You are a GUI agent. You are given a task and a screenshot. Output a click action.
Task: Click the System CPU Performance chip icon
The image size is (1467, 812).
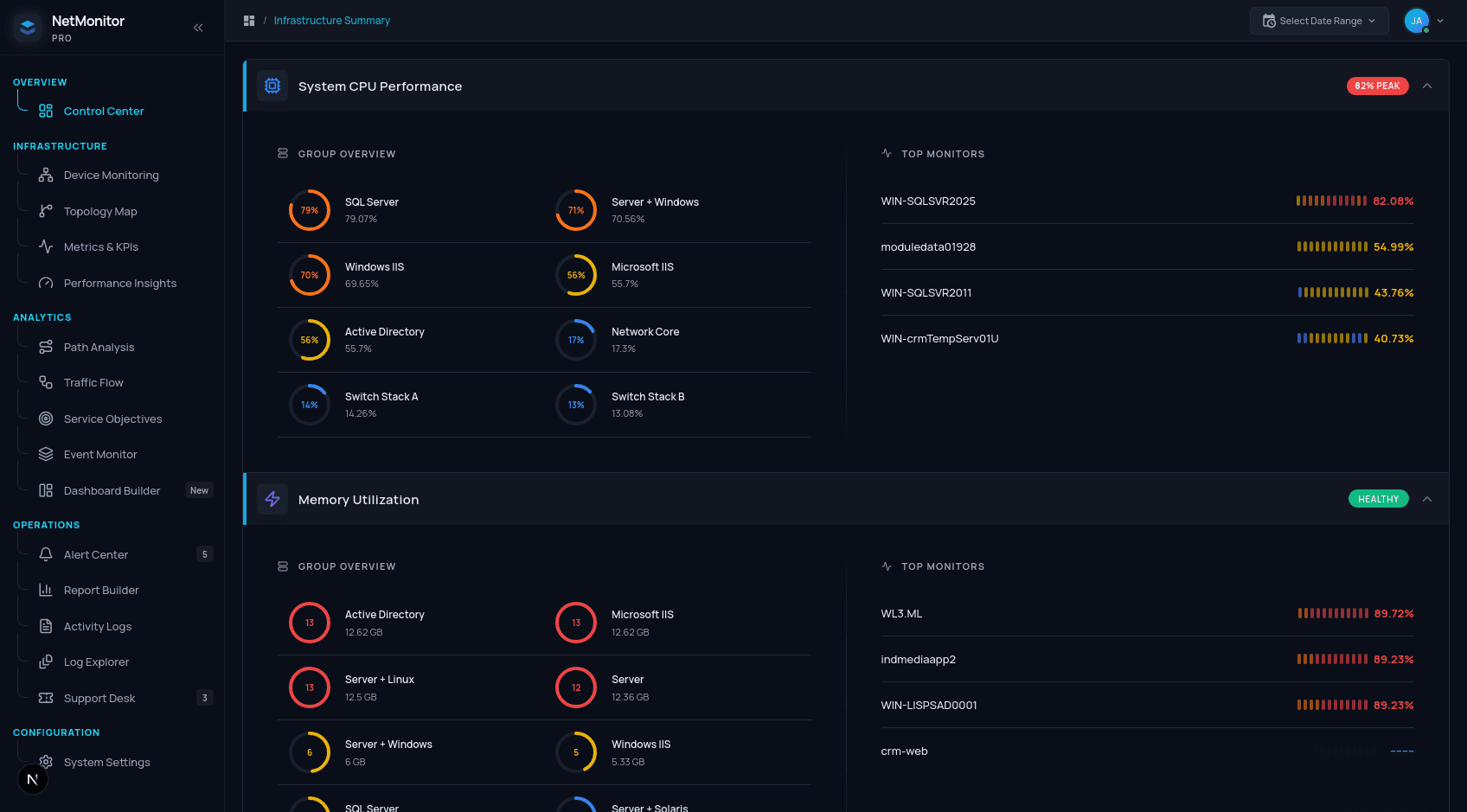pyautogui.click(x=272, y=86)
